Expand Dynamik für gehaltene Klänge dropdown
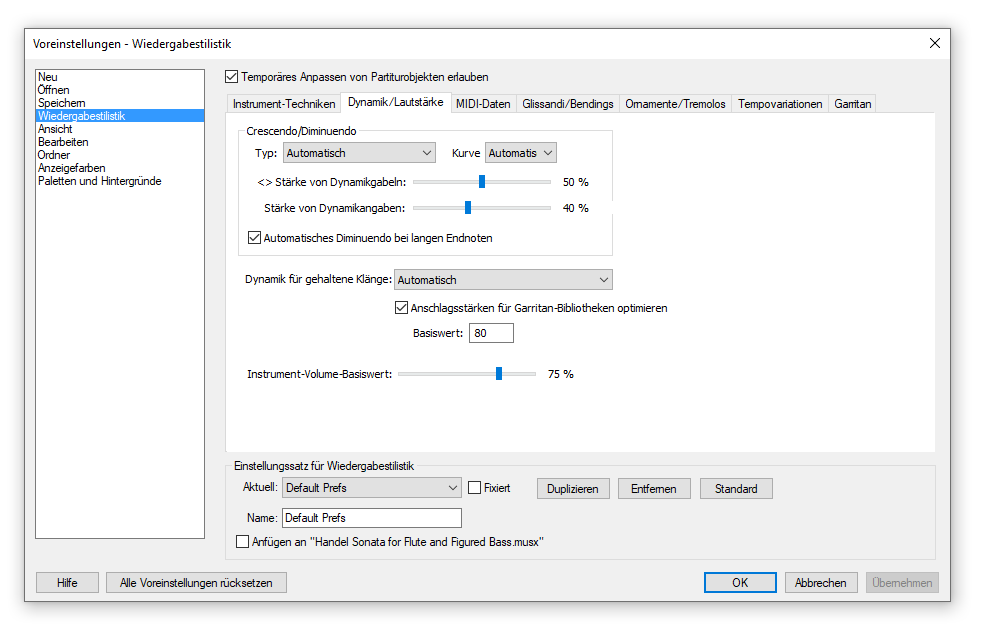The width and height of the screenshot is (992, 643). click(503, 280)
